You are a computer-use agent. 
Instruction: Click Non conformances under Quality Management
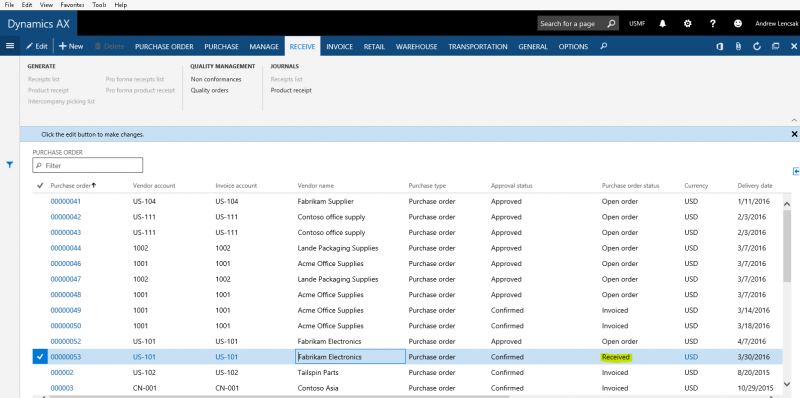[216, 79]
